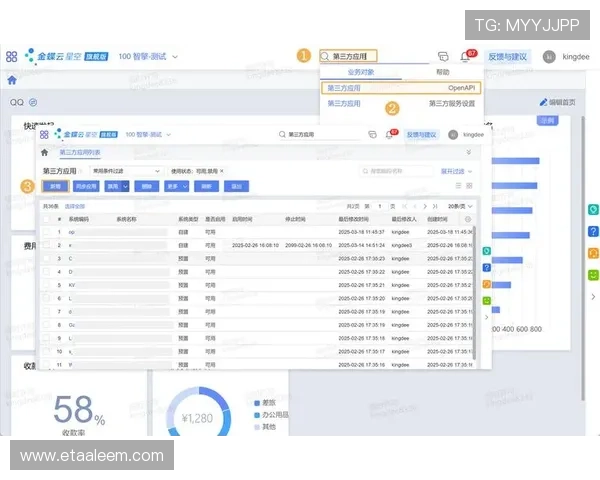This screenshot has height=480, width=600.
Task: Click the round icon beside the QQ label
Action: click(x=33, y=102)
